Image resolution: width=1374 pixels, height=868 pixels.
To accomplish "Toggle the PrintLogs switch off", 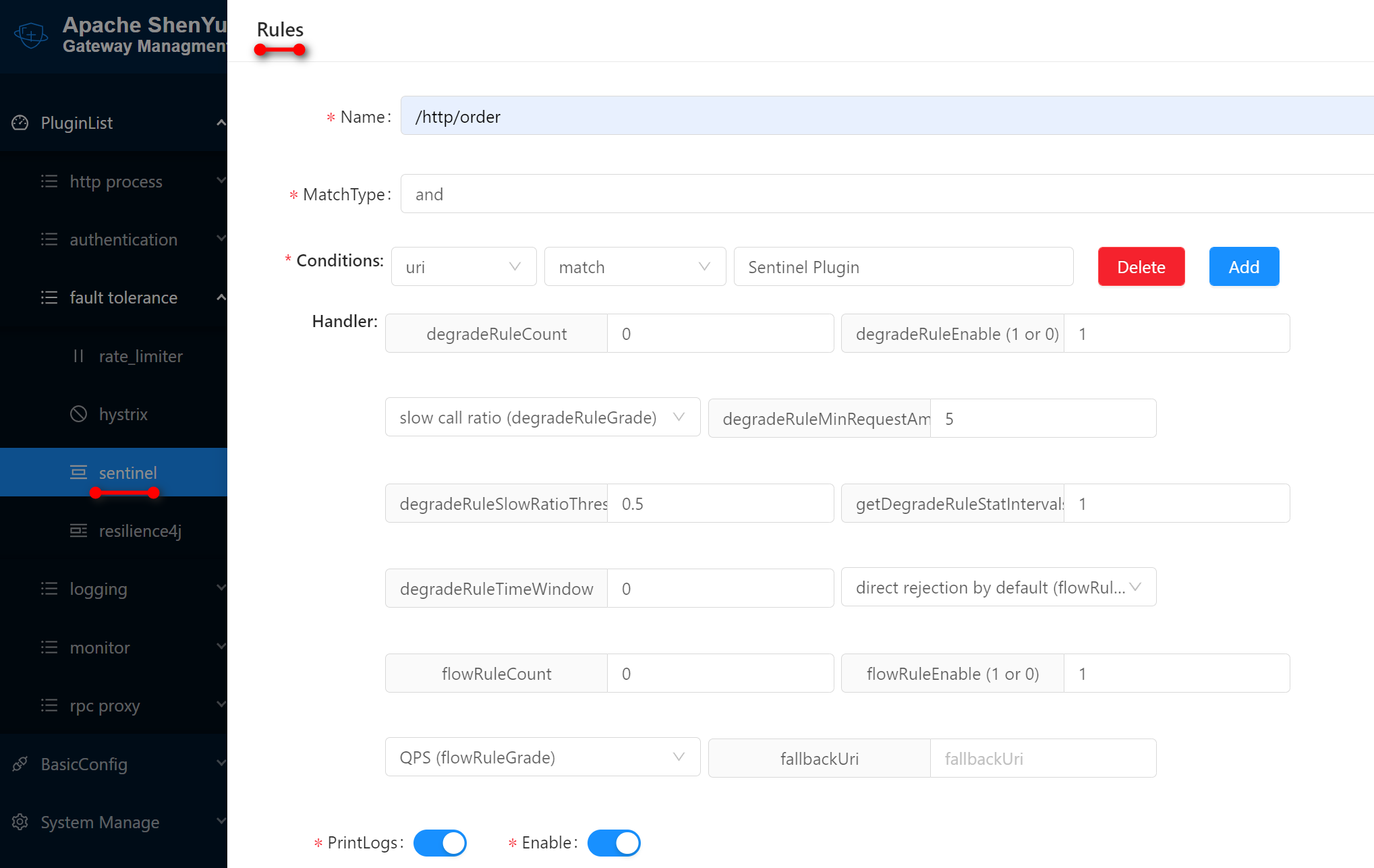I will point(440,843).
